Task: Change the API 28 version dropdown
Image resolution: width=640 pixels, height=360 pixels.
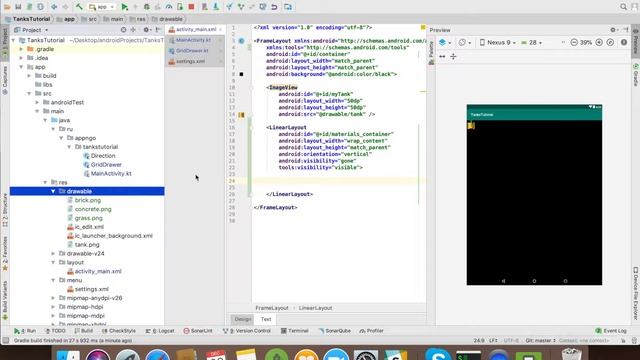Action: (x=532, y=42)
